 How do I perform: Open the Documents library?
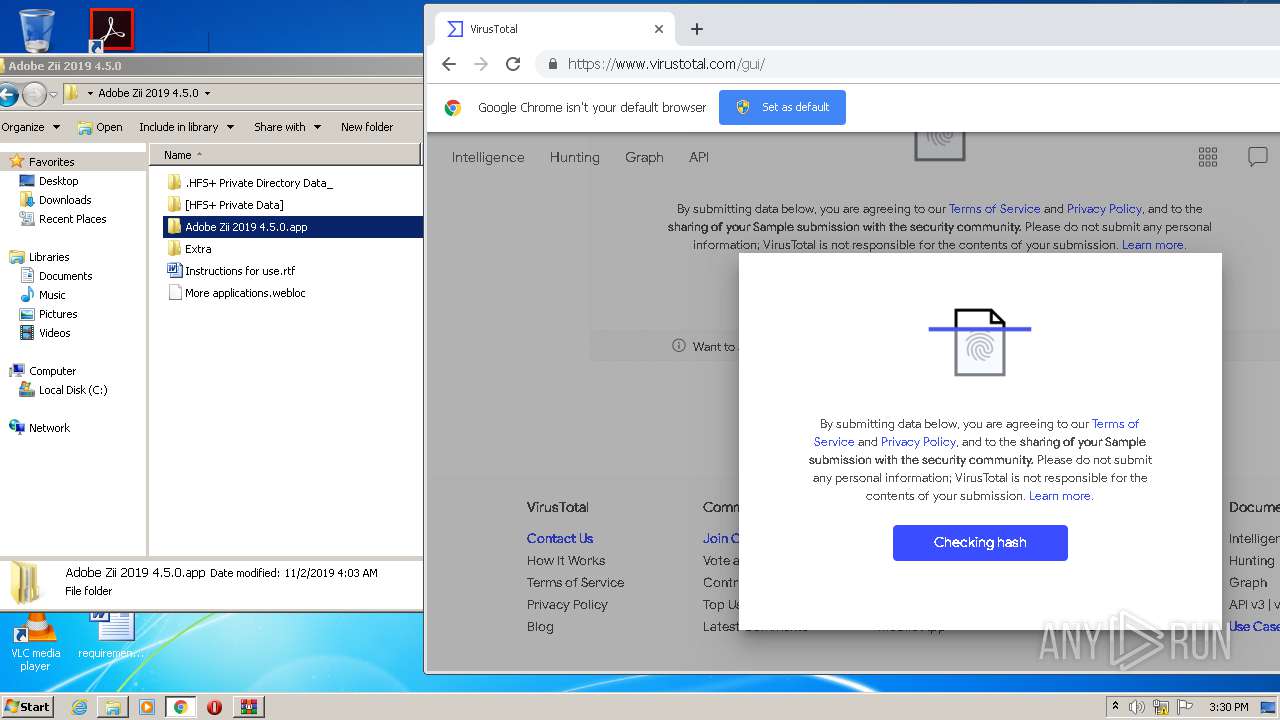65,276
